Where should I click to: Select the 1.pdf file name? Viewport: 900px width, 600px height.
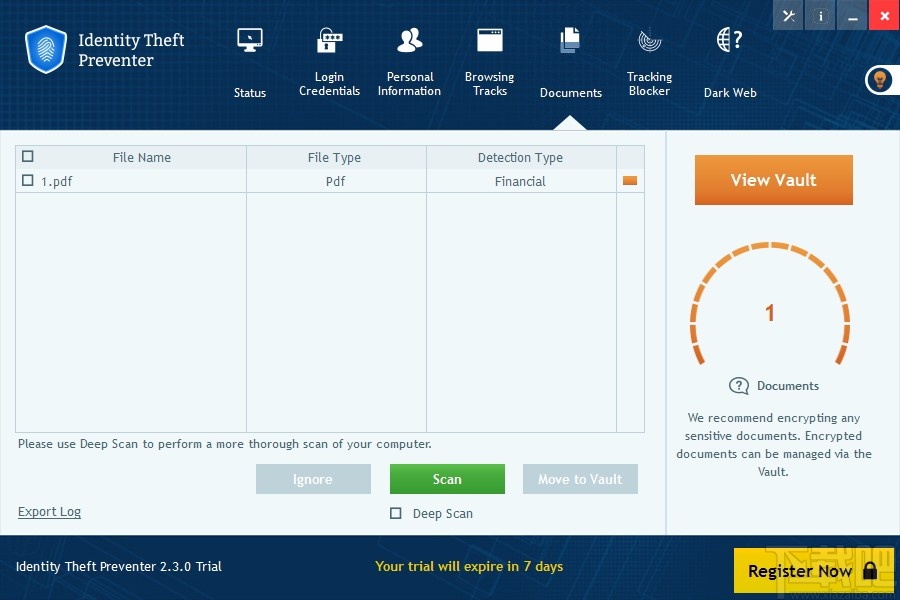[x=56, y=181]
